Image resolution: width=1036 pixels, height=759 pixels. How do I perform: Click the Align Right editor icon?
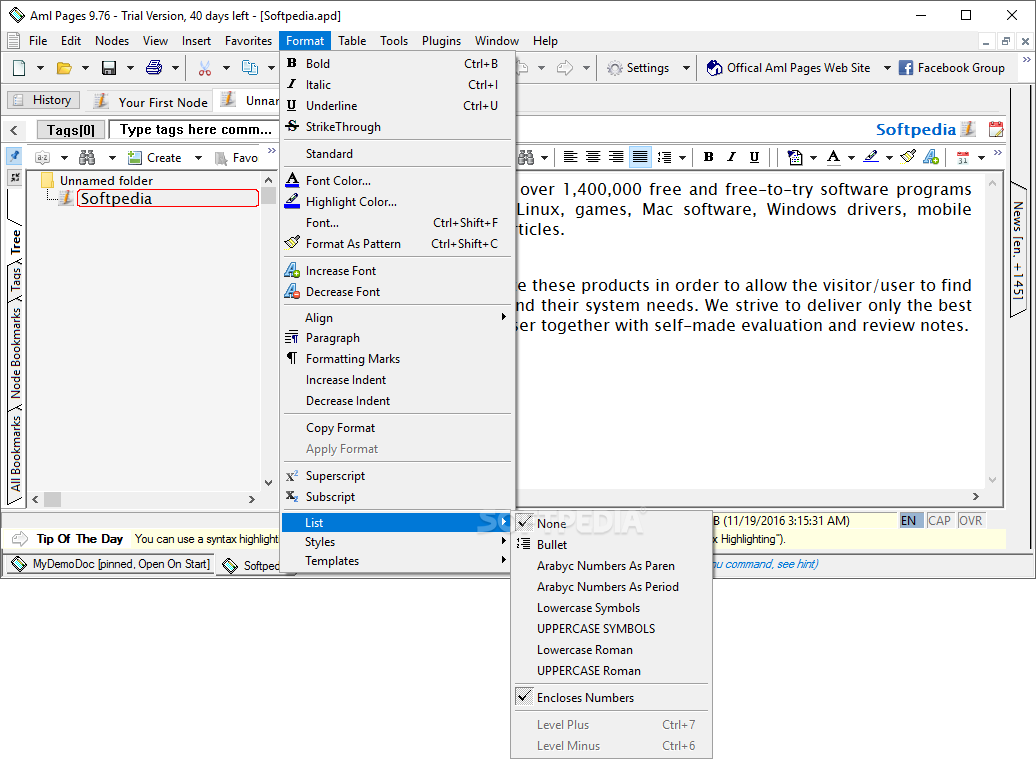616,157
